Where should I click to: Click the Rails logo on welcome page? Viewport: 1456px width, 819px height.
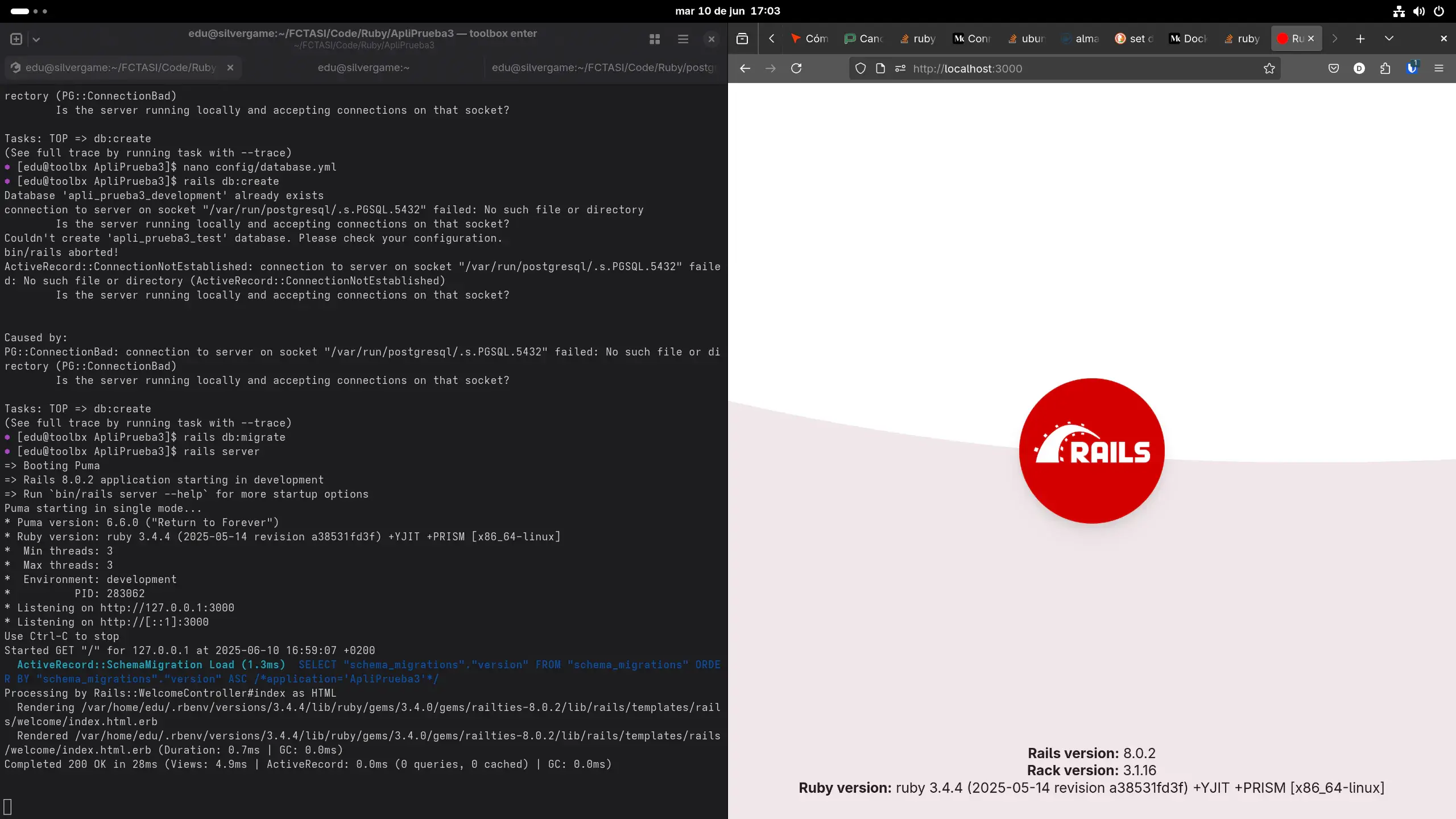click(x=1091, y=451)
